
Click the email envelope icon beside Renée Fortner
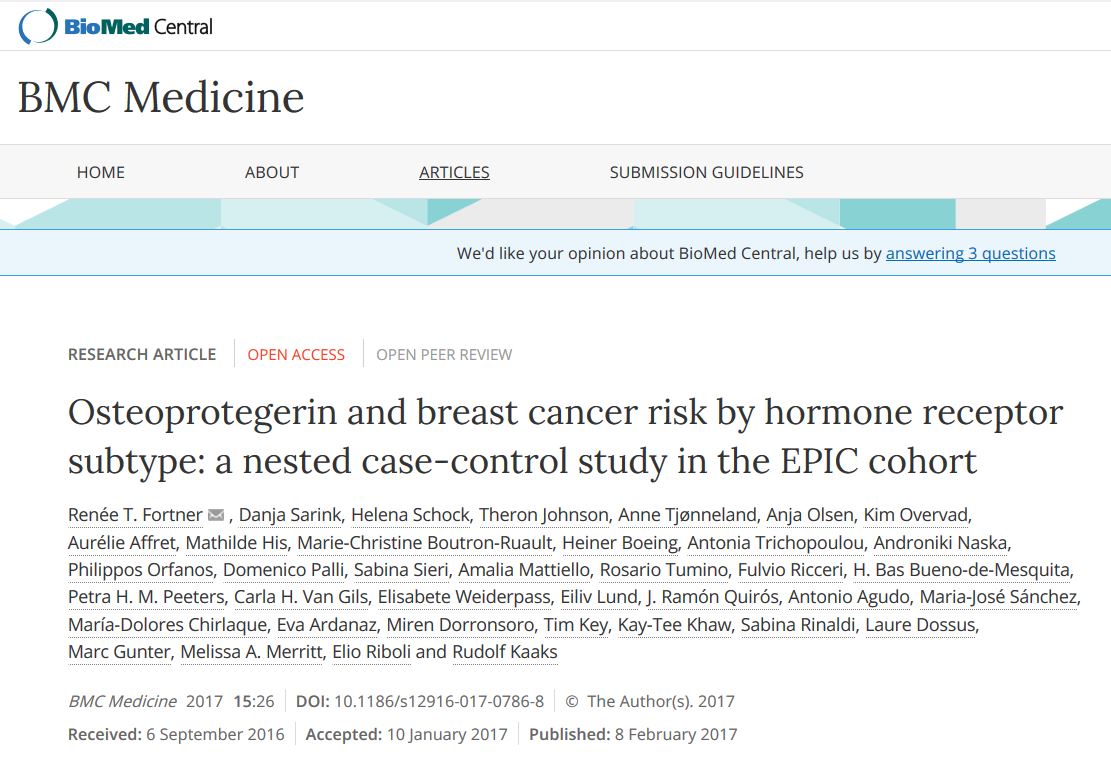[216, 515]
